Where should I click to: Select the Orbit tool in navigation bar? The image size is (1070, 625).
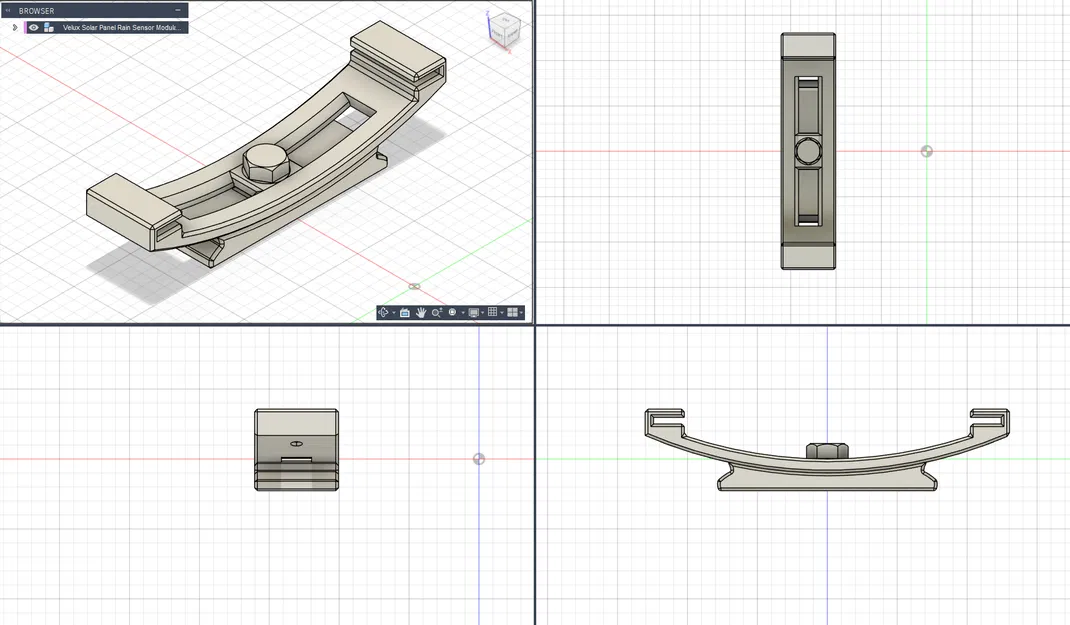coord(383,312)
